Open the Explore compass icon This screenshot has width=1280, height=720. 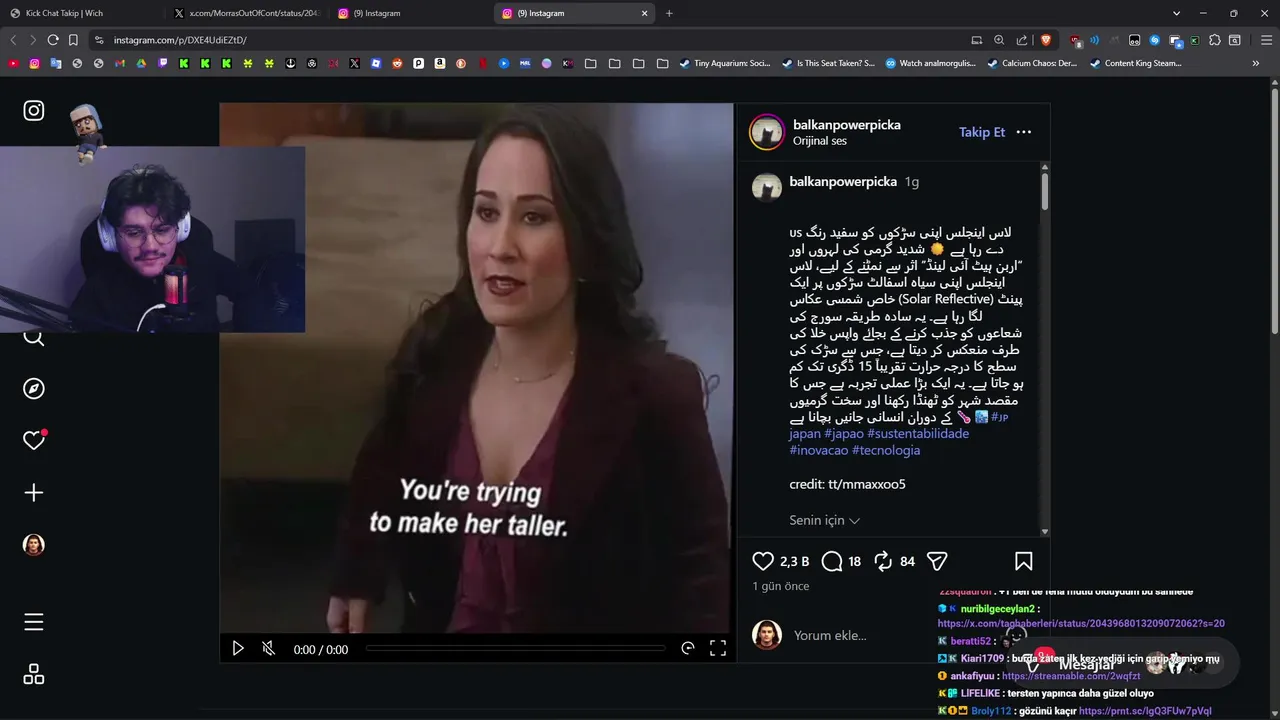(x=34, y=389)
